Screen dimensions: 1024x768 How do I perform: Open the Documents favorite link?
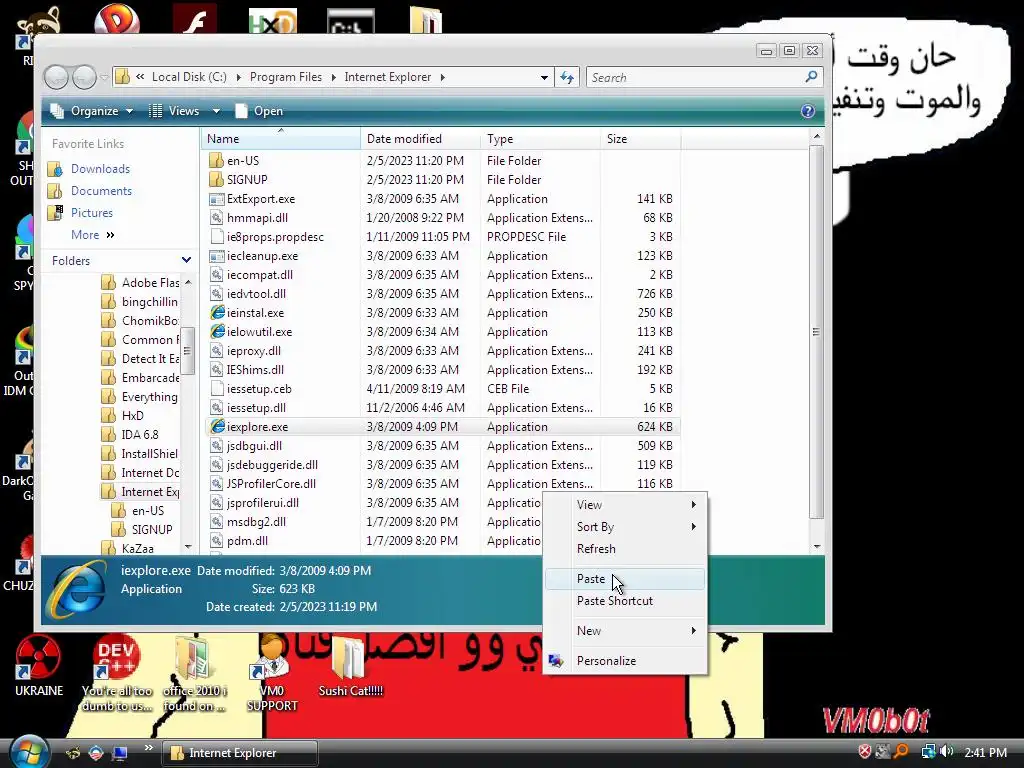point(101,191)
